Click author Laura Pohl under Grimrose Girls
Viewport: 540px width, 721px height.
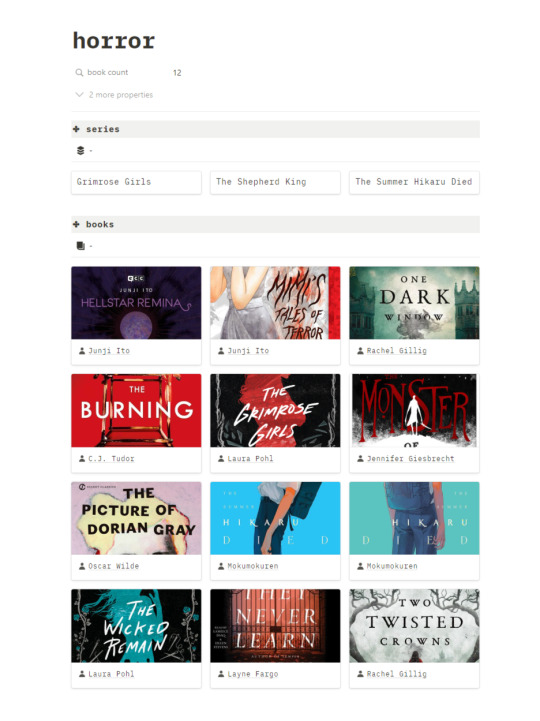pos(250,459)
